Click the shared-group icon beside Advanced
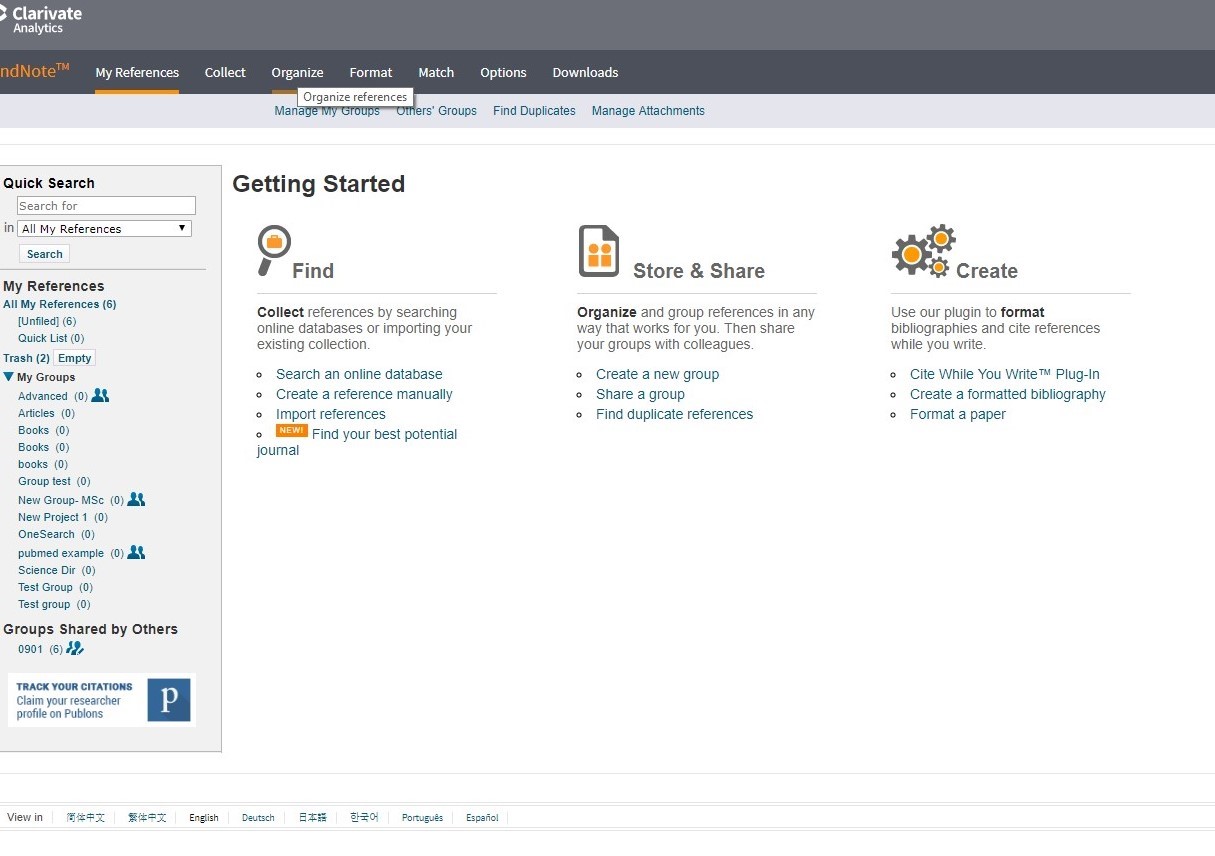Screen dimensions: 1215x856 tap(100, 395)
